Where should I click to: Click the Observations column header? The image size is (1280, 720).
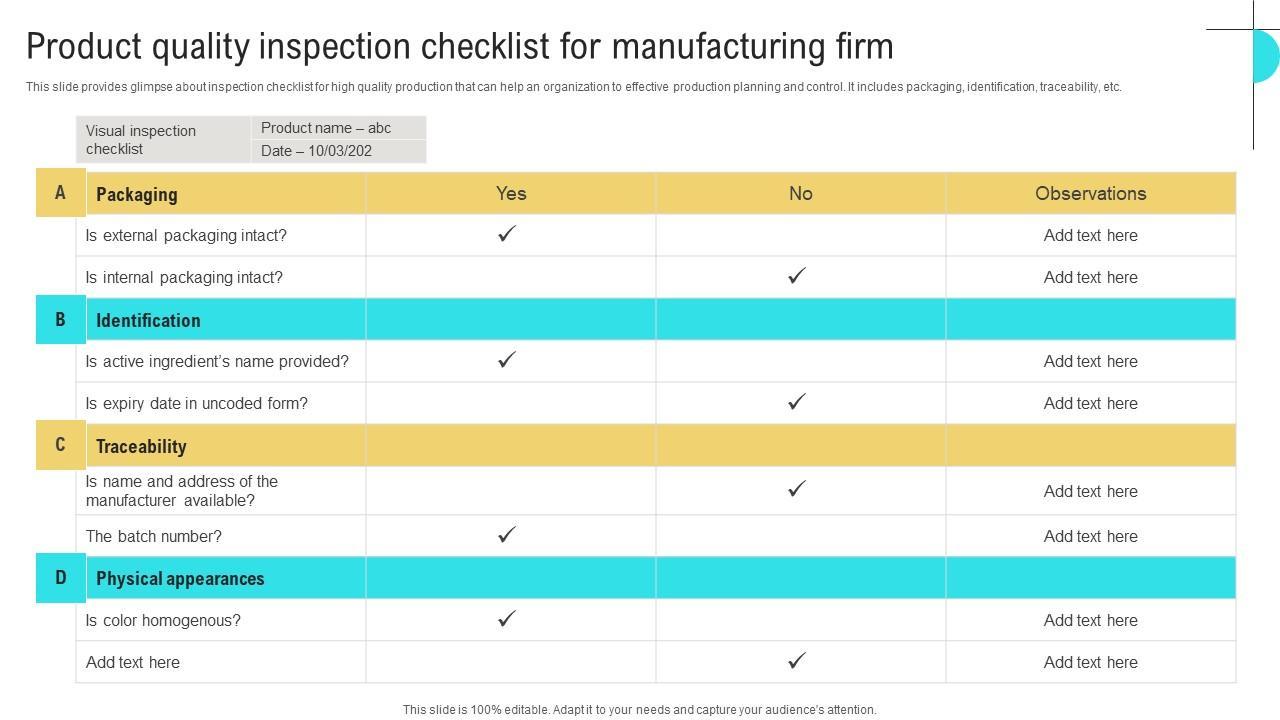pyautogui.click(x=1090, y=193)
